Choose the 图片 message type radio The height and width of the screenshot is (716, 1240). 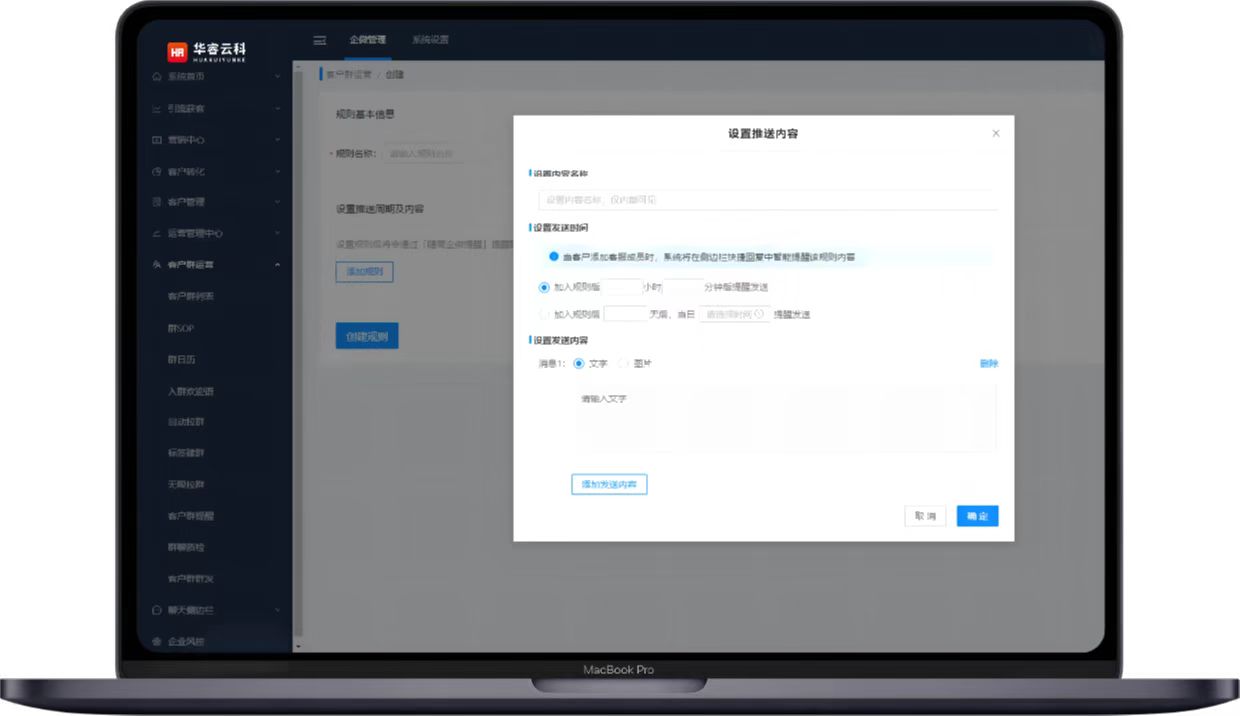pos(624,364)
